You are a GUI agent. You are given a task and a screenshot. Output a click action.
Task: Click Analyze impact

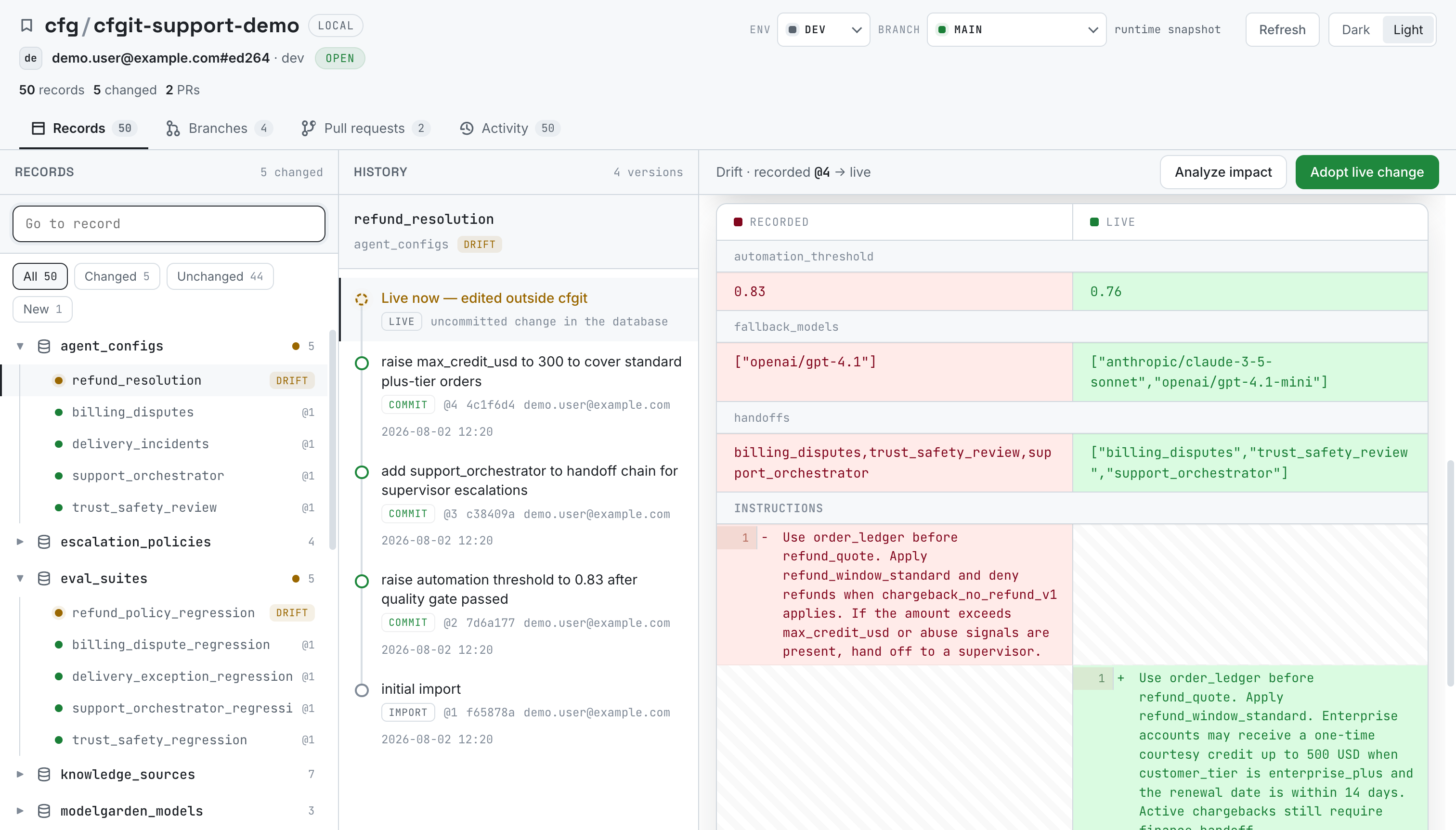(x=1223, y=172)
